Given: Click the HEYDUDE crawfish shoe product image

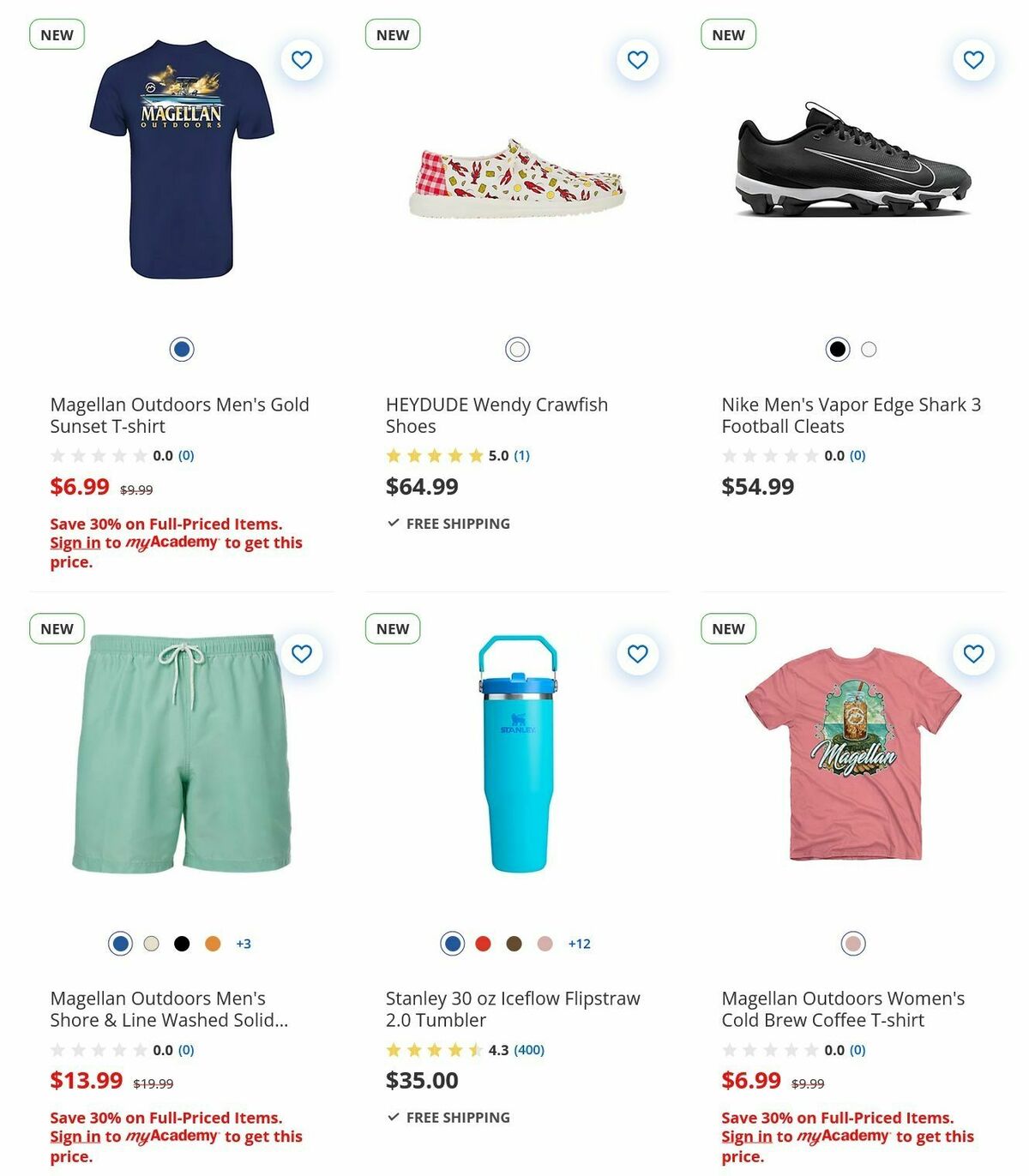Looking at the screenshot, I should (515, 180).
